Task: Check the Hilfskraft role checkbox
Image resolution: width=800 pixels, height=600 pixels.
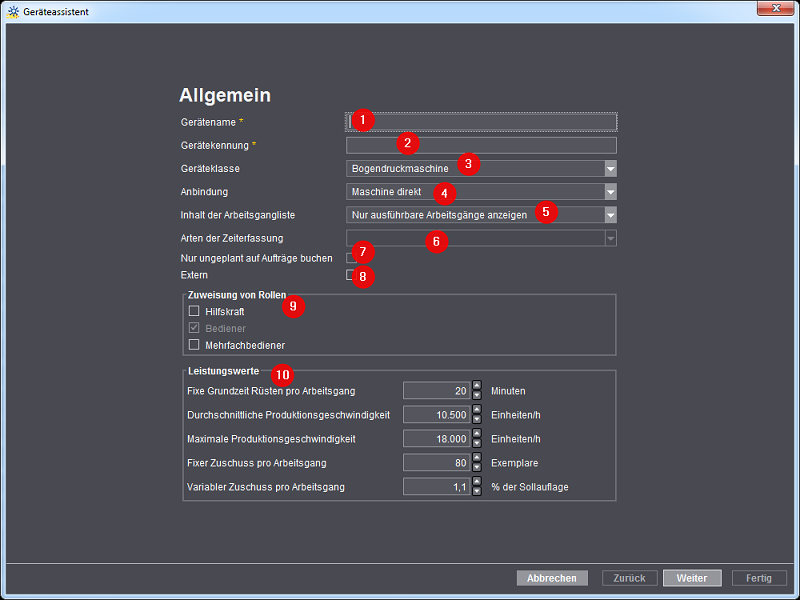Action: point(194,311)
